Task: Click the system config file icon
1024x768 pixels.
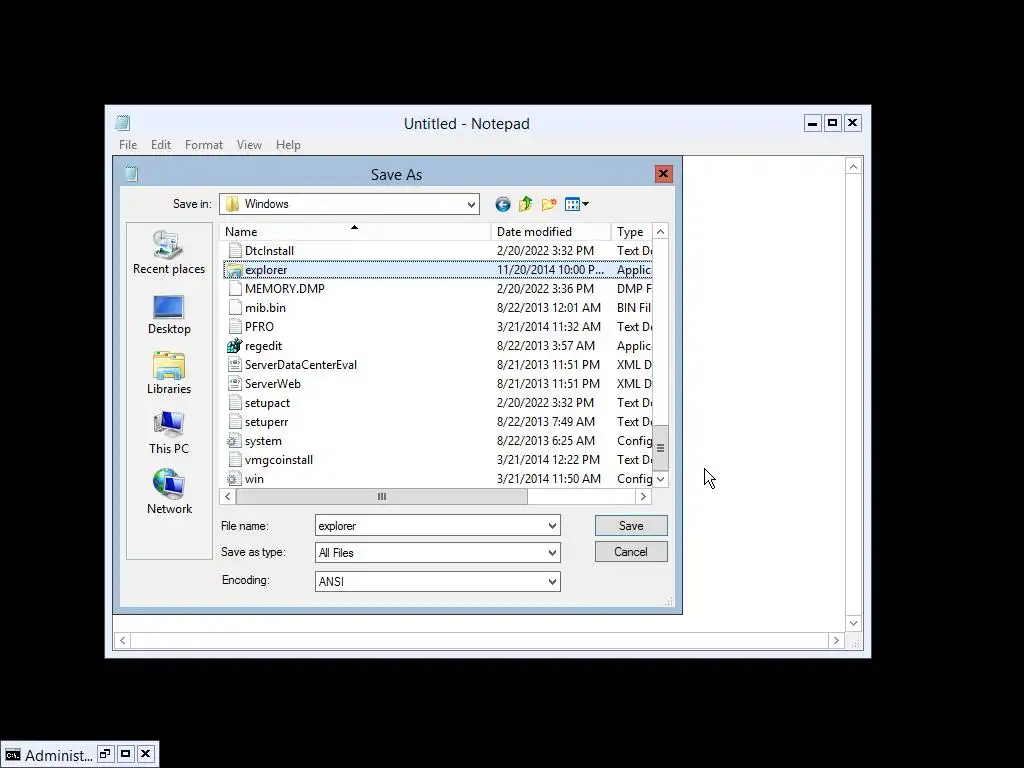Action: pyautogui.click(x=234, y=441)
